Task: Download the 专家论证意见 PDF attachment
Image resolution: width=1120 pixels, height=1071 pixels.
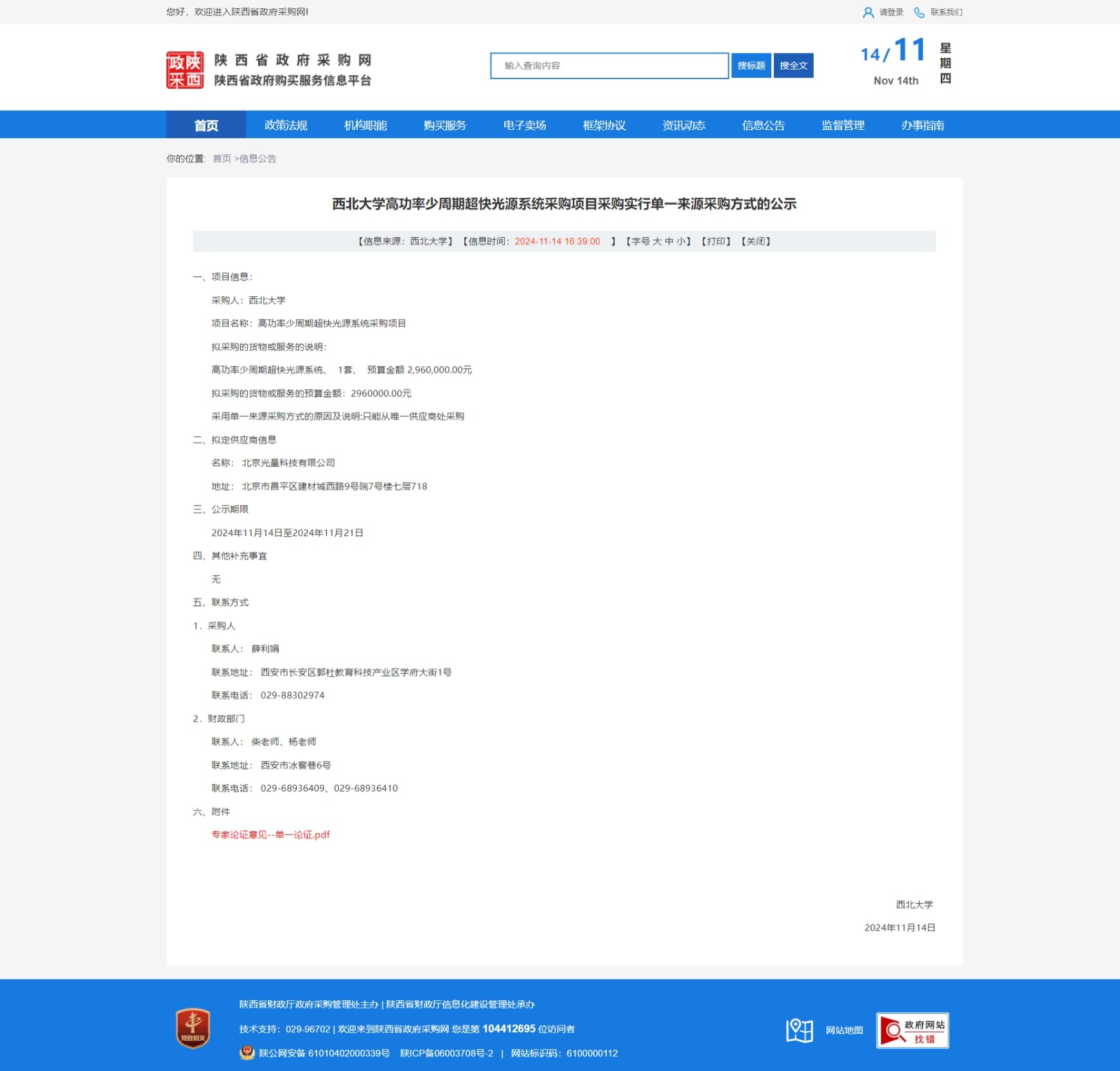Action: tap(270, 835)
